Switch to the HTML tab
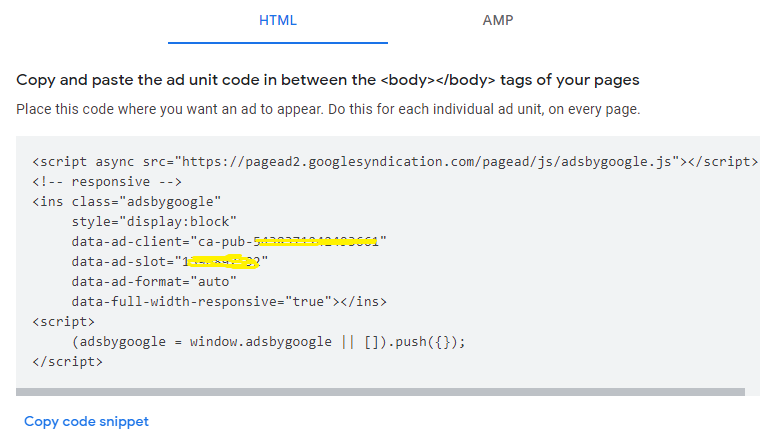The width and height of the screenshot is (778, 437). tap(278, 21)
